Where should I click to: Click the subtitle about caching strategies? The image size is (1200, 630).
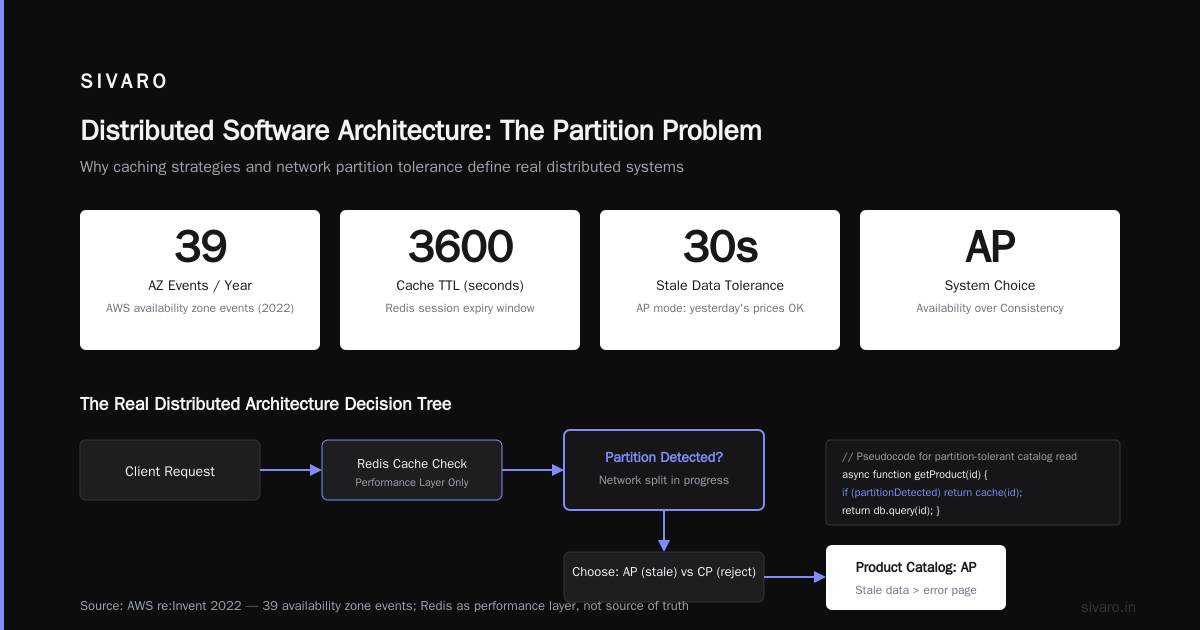click(382, 167)
